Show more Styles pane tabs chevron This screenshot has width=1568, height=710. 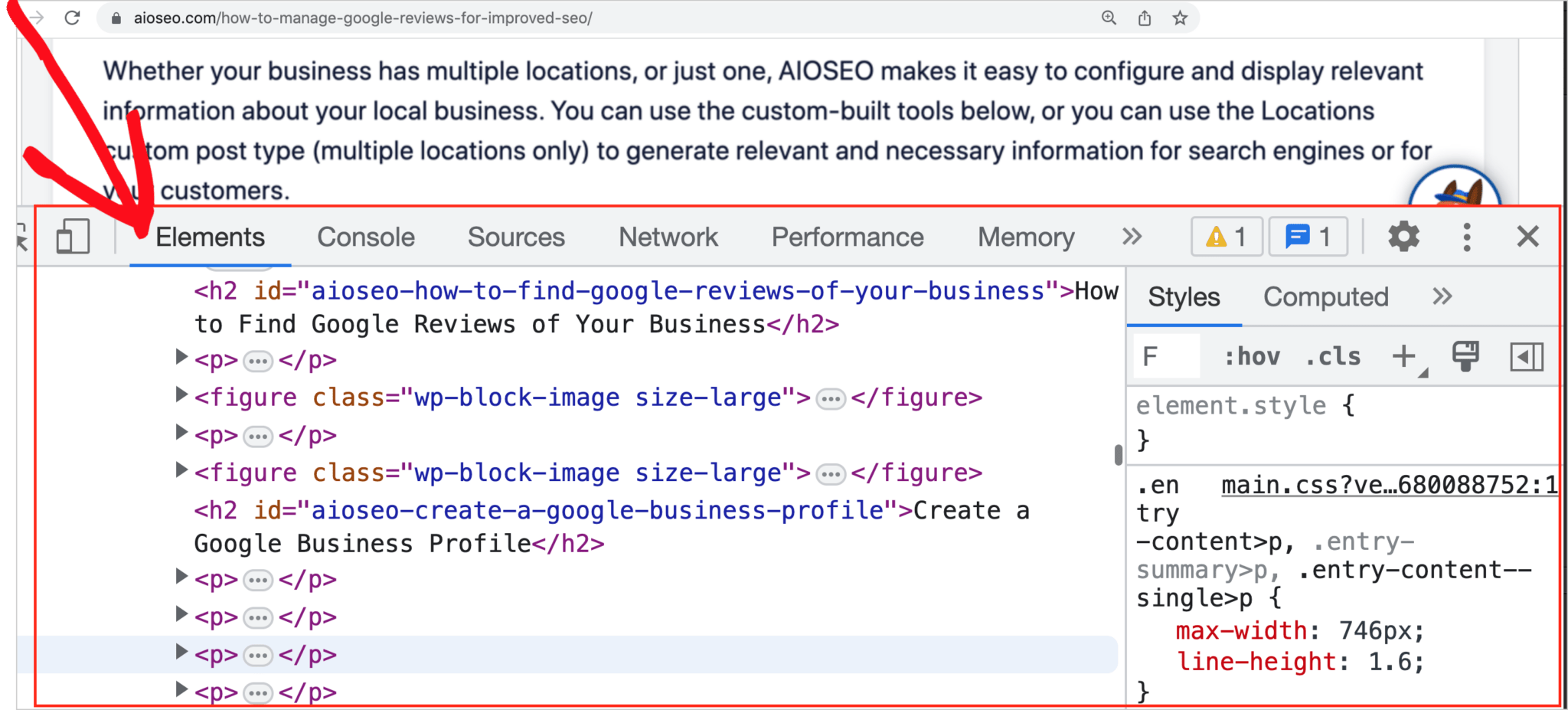click(x=1442, y=296)
